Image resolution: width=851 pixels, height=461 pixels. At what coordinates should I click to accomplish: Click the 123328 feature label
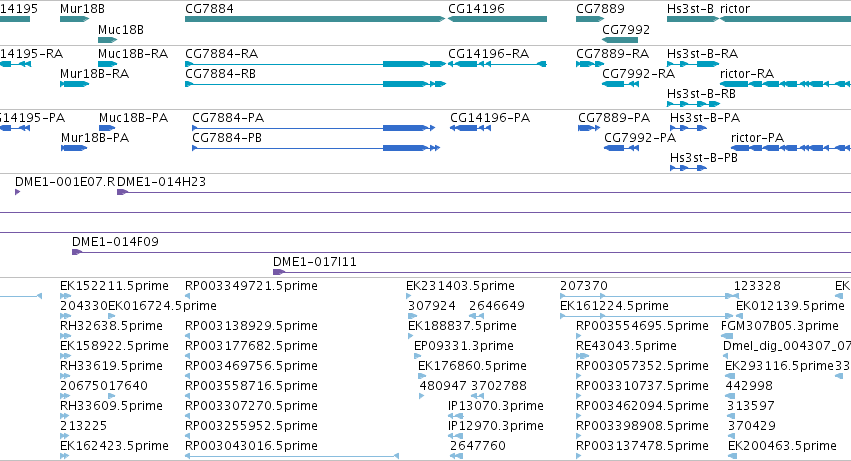pyautogui.click(x=757, y=286)
